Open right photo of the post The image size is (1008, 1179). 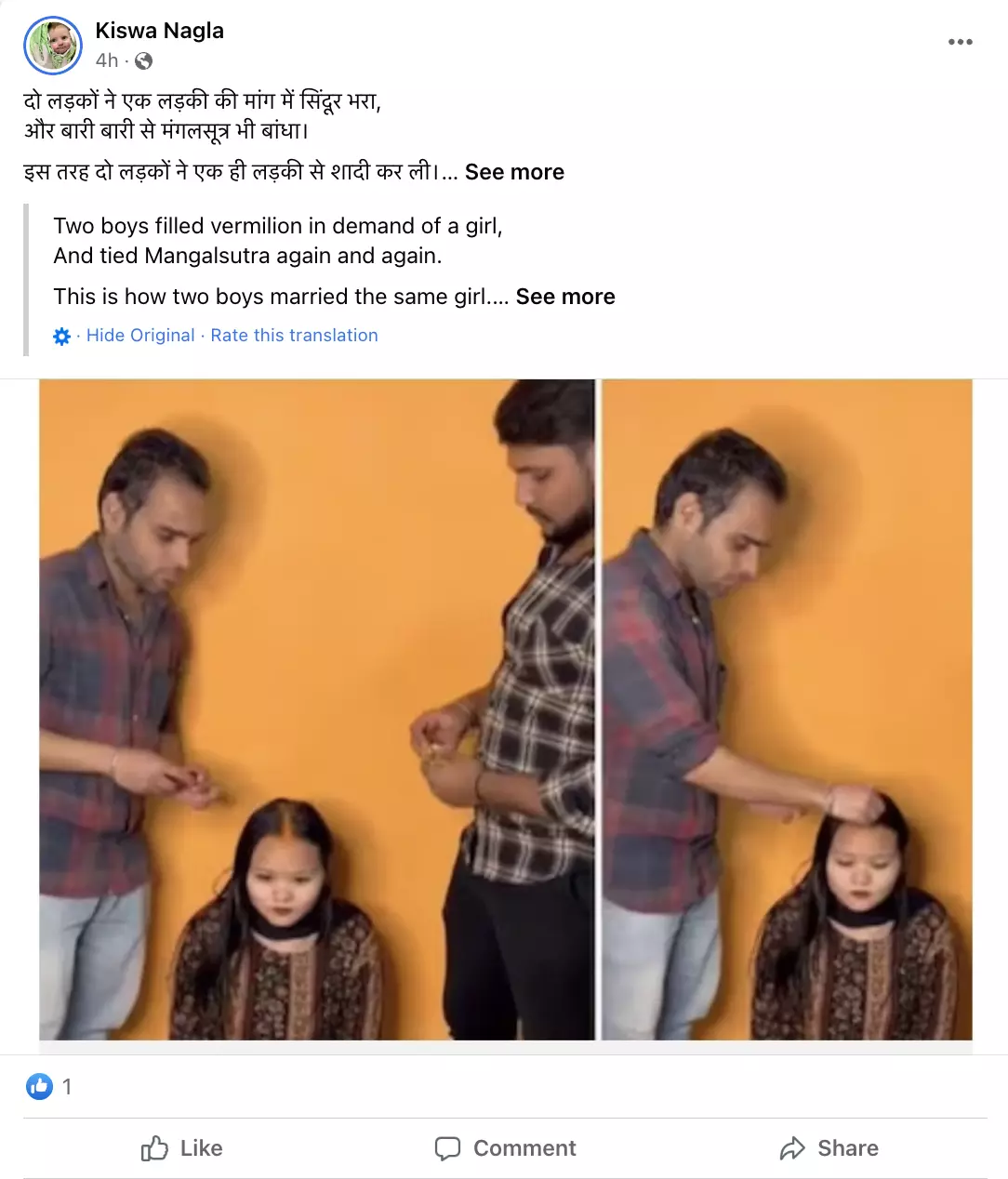point(788,709)
